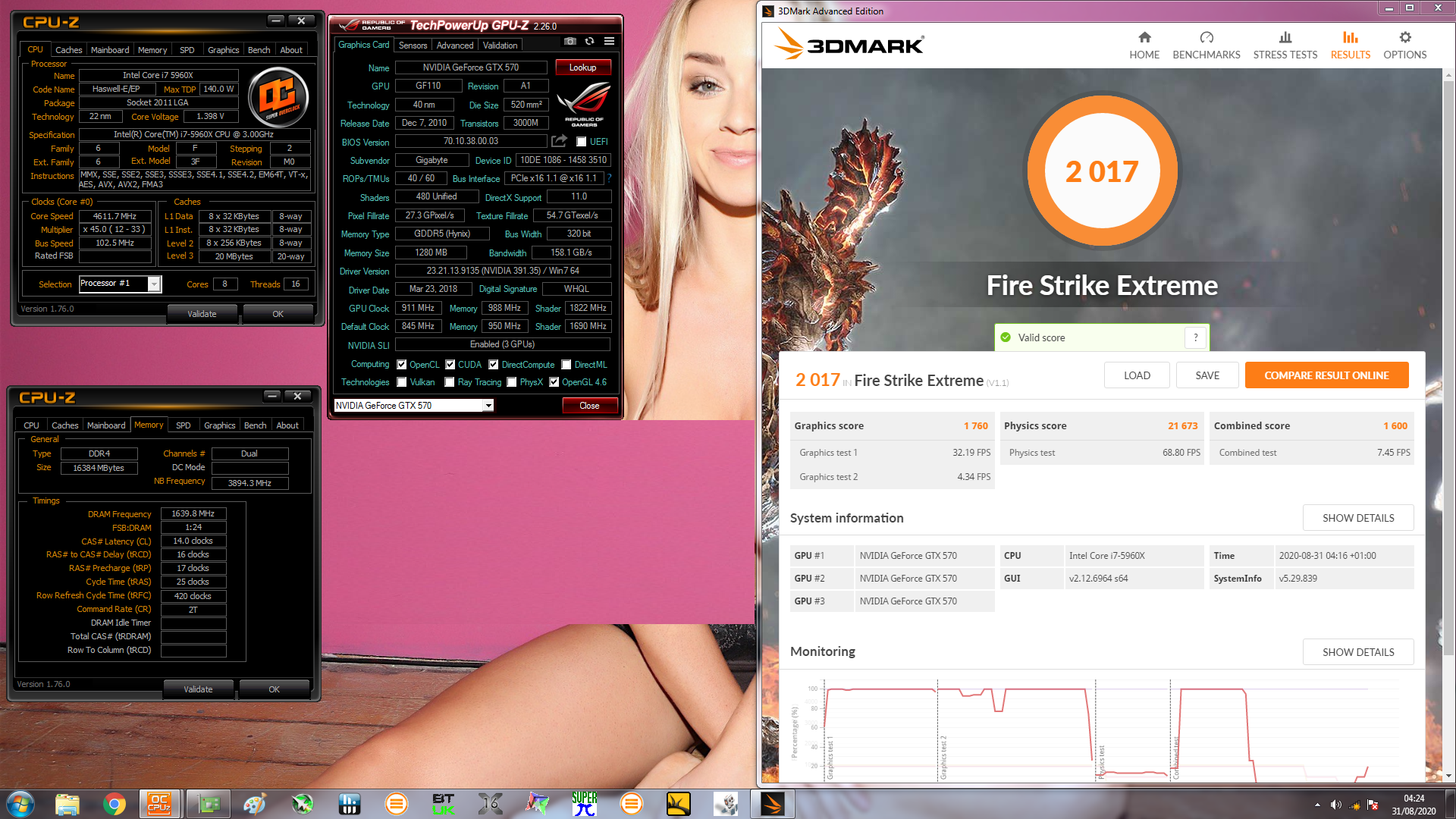
Task: Open the Advanced tab in GPU-Z
Action: coord(455,45)
